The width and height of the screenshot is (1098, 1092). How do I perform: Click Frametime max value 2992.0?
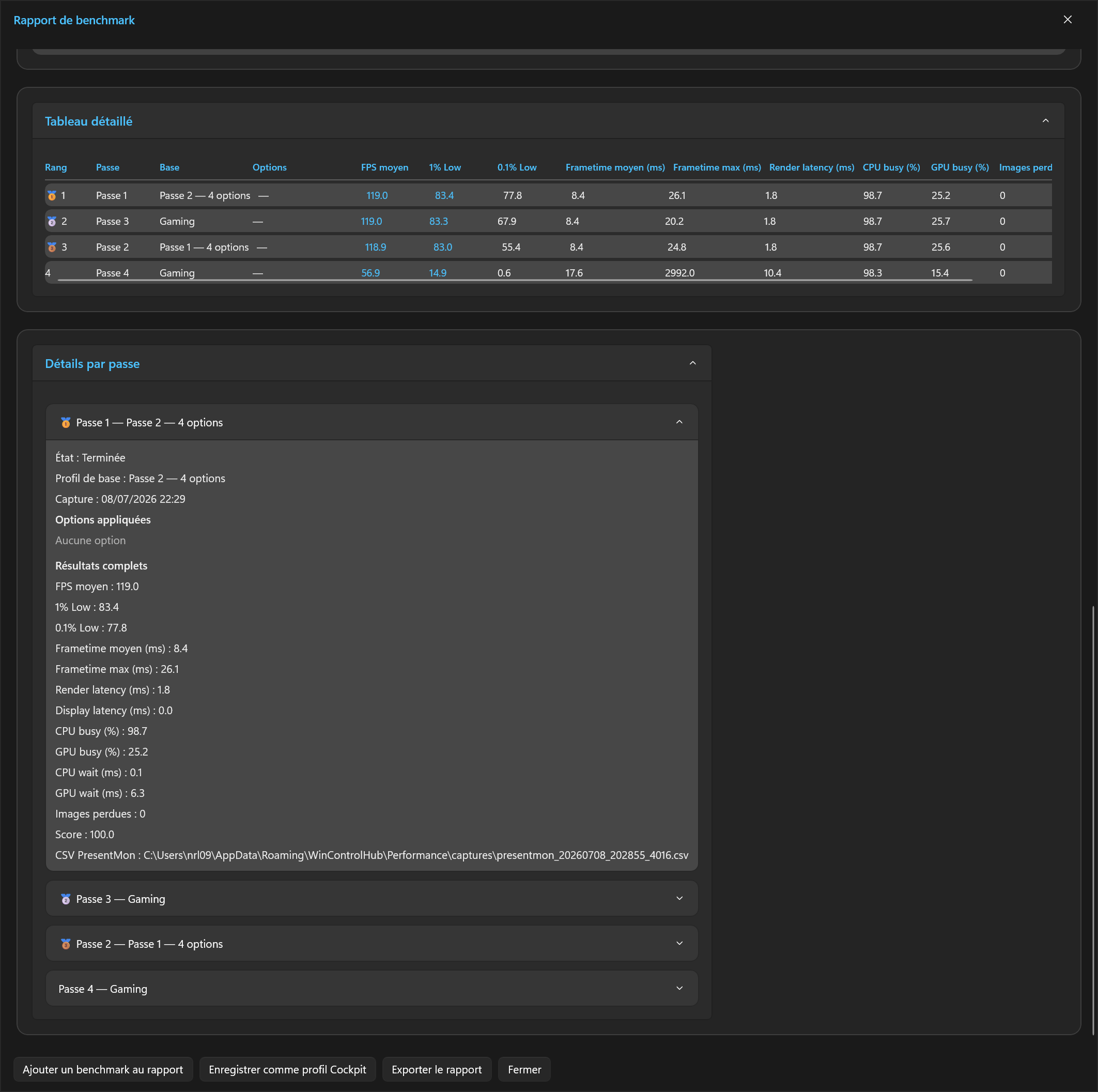coord(679,273)
